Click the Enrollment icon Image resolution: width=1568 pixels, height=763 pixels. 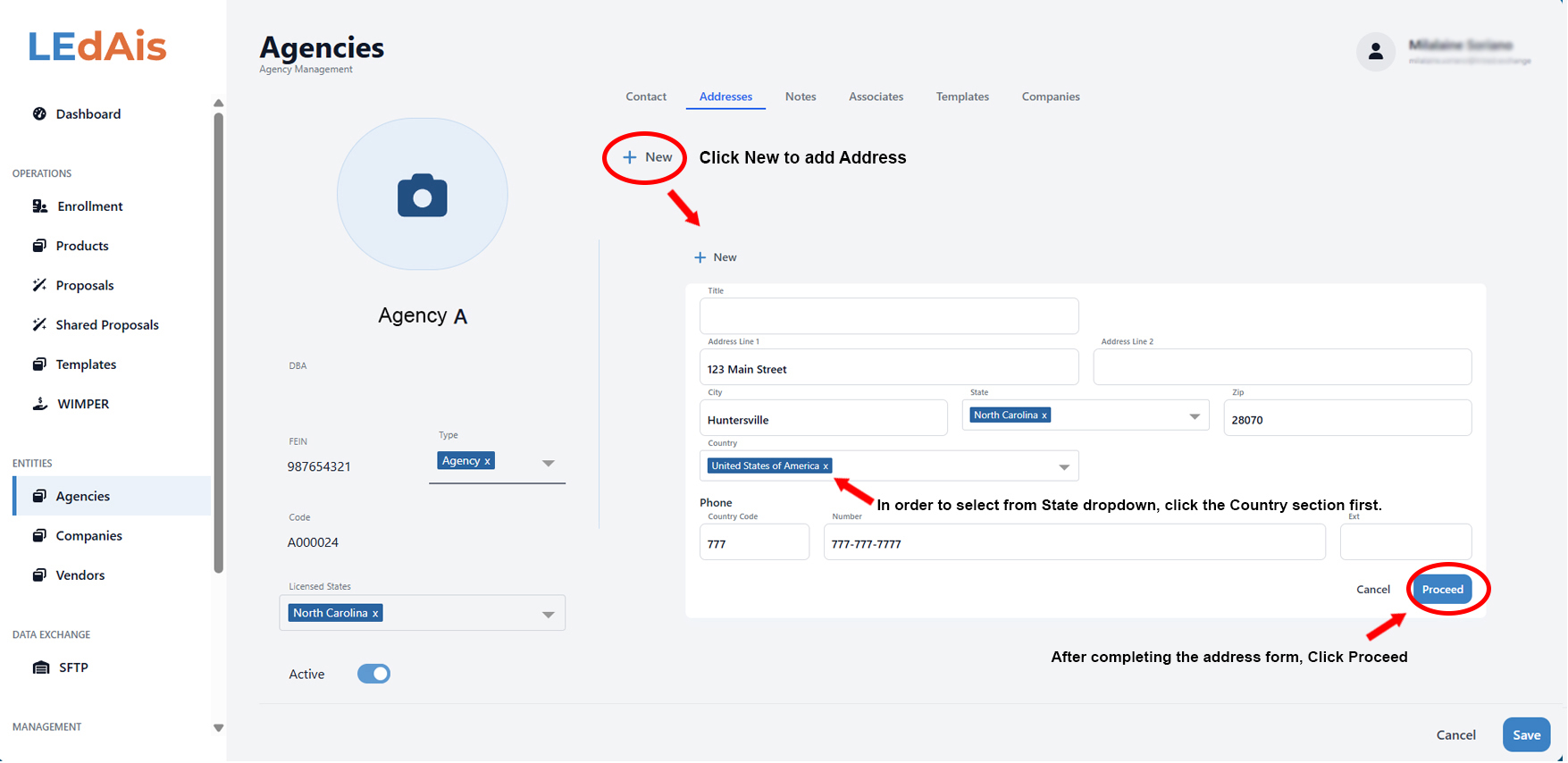[40, 206]
